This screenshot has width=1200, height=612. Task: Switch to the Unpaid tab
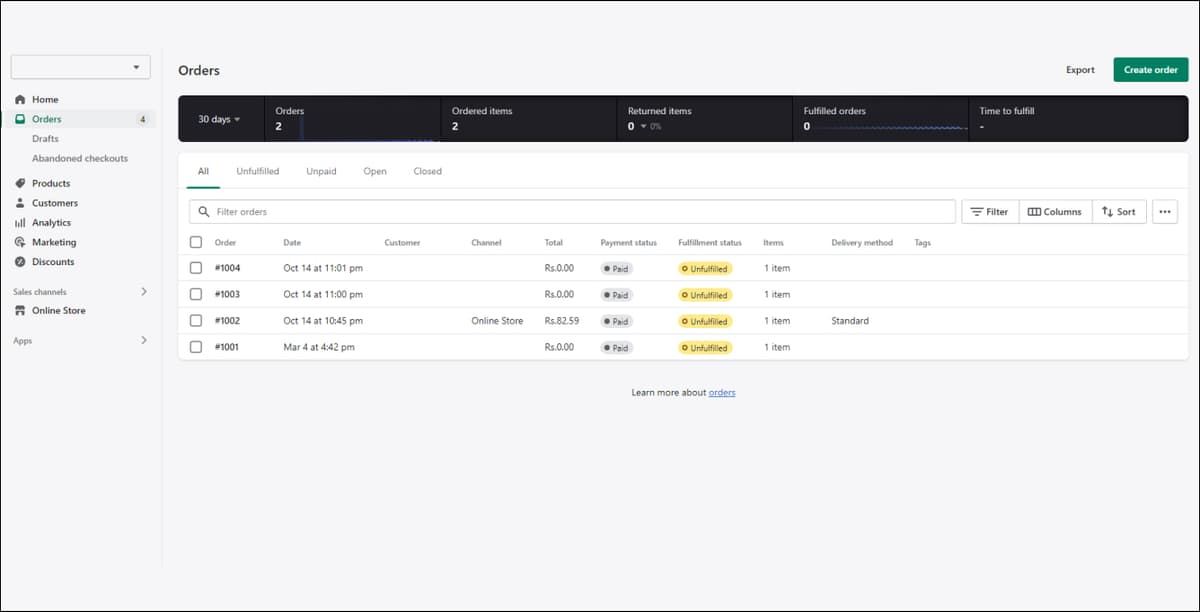coord(321,171)
